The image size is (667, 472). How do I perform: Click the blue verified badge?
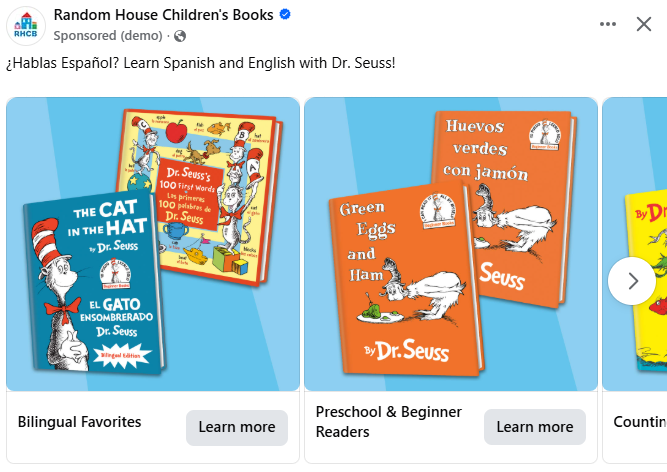click(285, 14)
